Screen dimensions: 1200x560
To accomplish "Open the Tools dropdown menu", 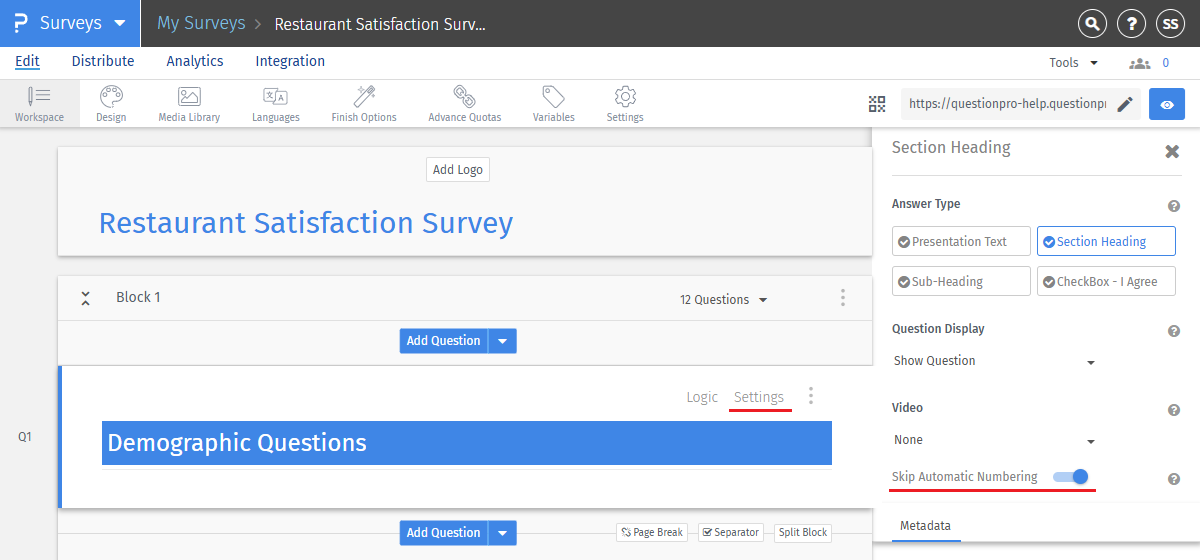I will tap(1074, 63).
